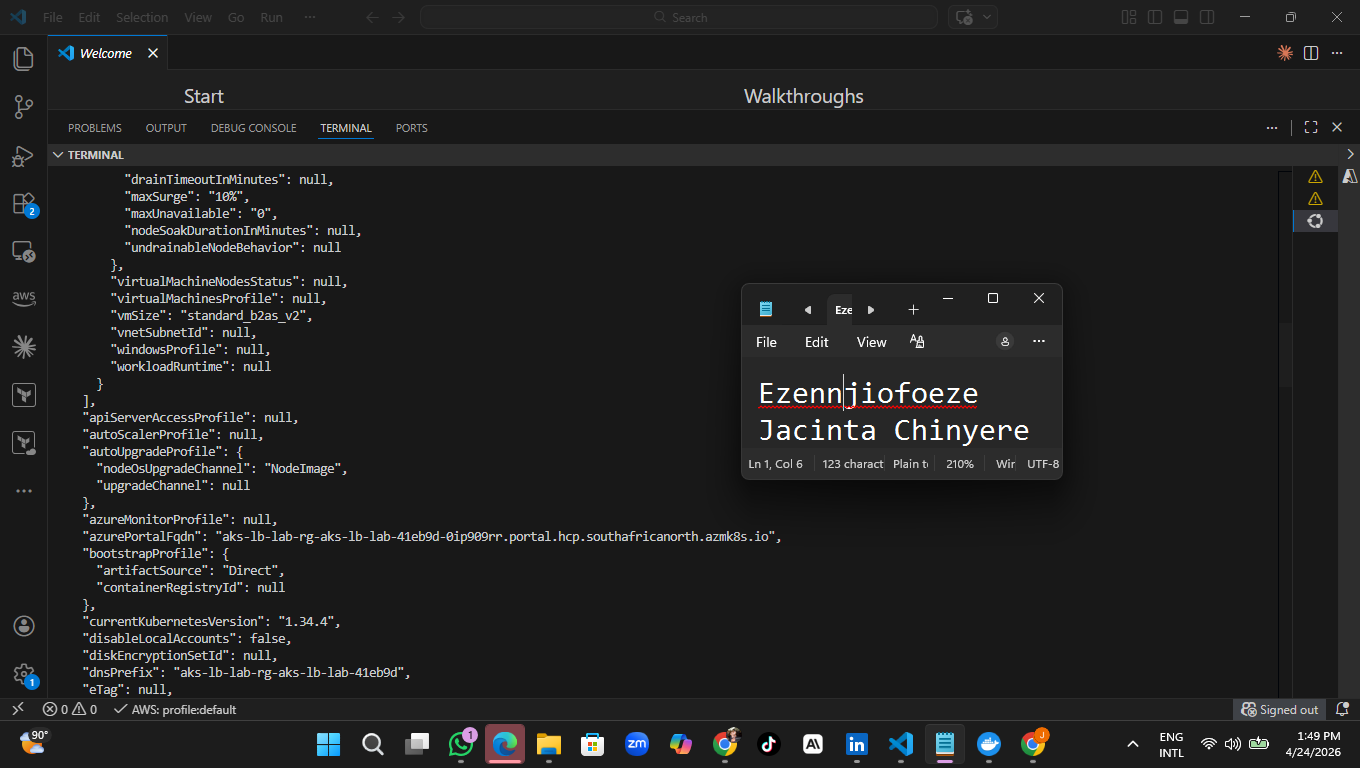Open the Accounts menu in activity bar
The width and height of the screenshot is (1360, 768).
[24, 626]
